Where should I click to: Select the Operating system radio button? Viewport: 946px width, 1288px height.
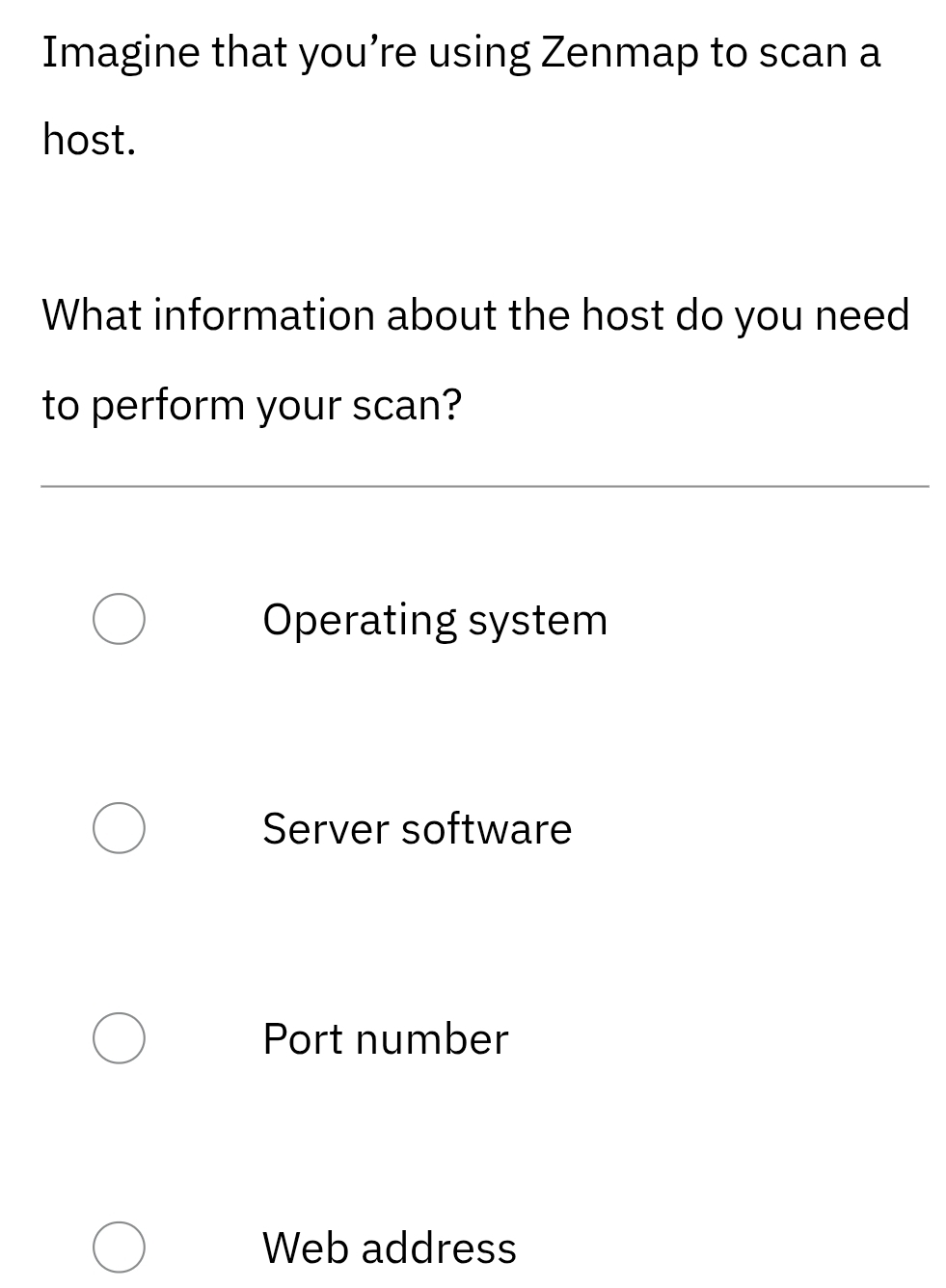(x=119, y=619)
